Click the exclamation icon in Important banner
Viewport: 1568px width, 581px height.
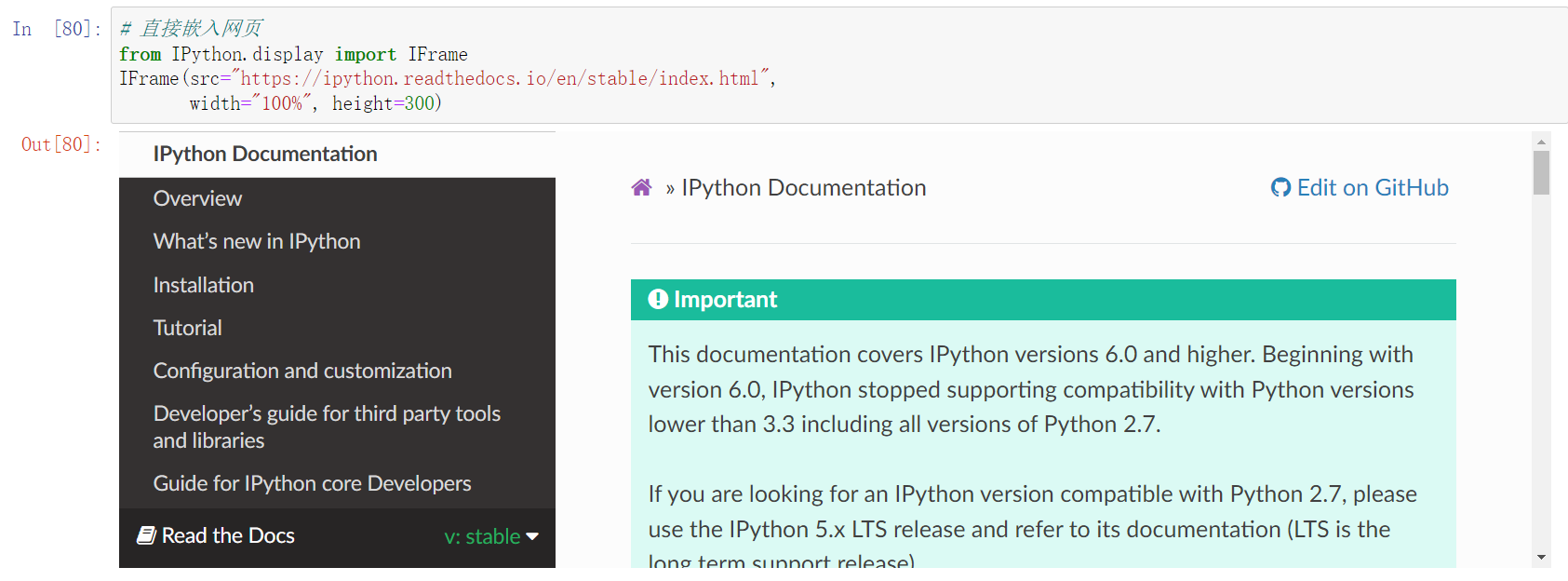(x=658, y=299)
